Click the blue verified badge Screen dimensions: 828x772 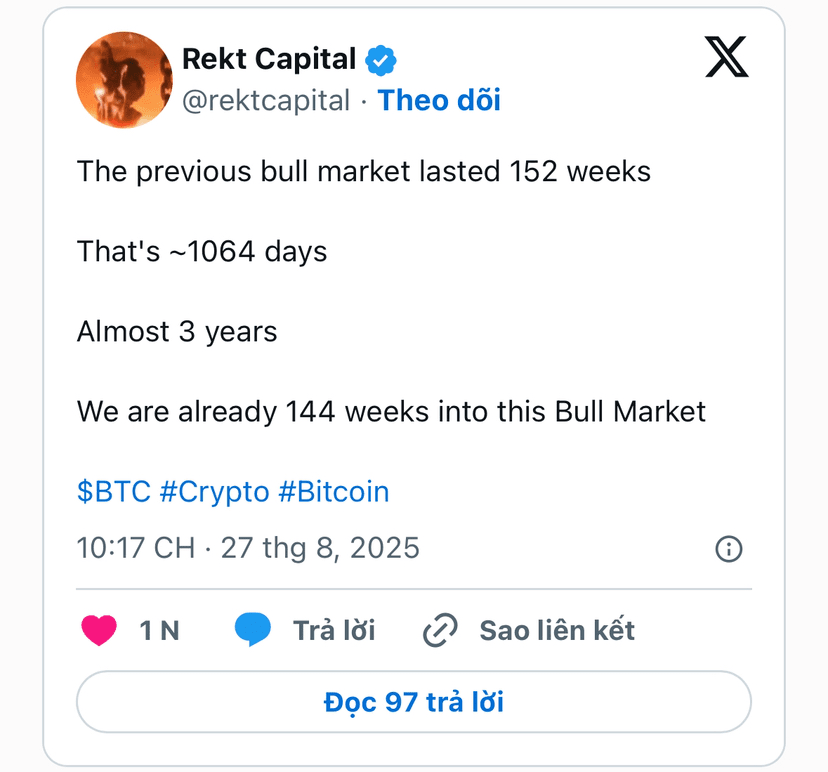[381, 60]
